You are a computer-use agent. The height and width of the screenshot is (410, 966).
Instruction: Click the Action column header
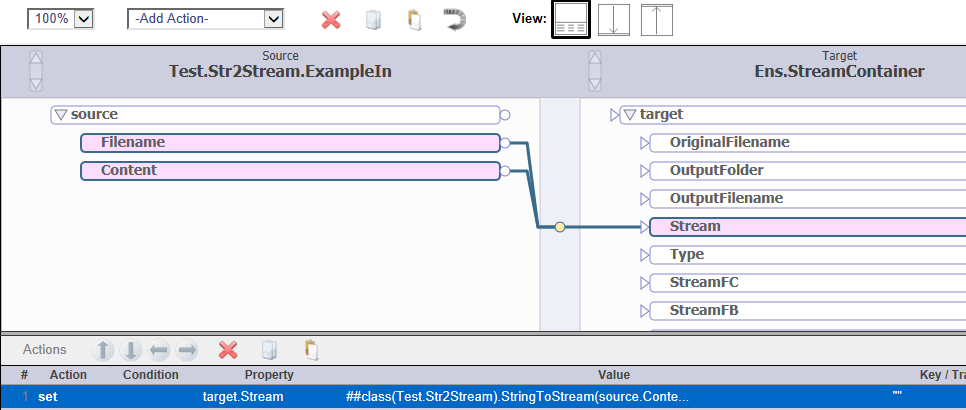tap(68, 375)
